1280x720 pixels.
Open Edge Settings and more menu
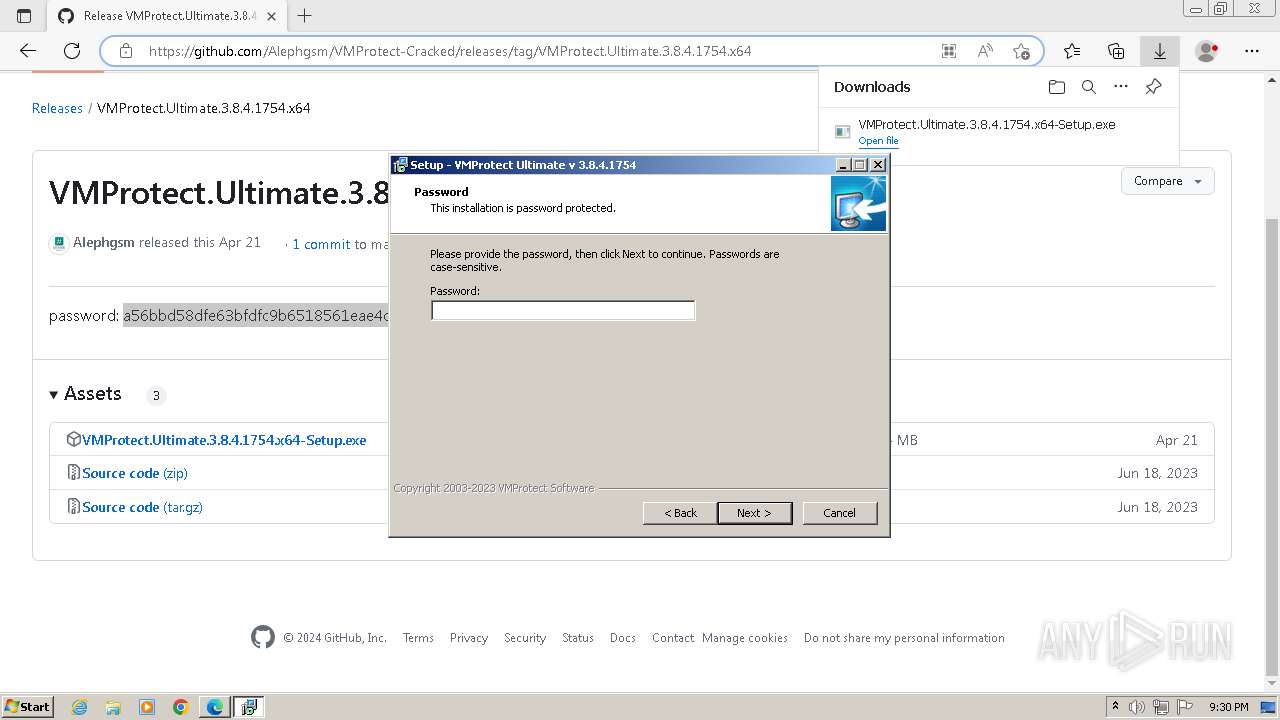[x=1252, y=51]
